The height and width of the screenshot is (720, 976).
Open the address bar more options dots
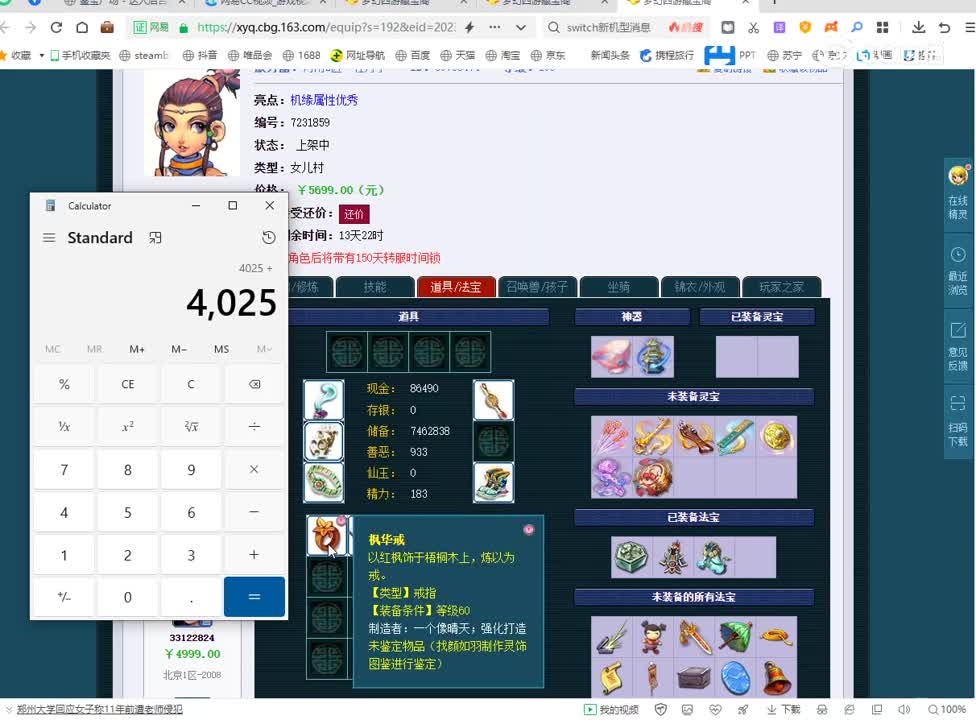coord(495,27)
